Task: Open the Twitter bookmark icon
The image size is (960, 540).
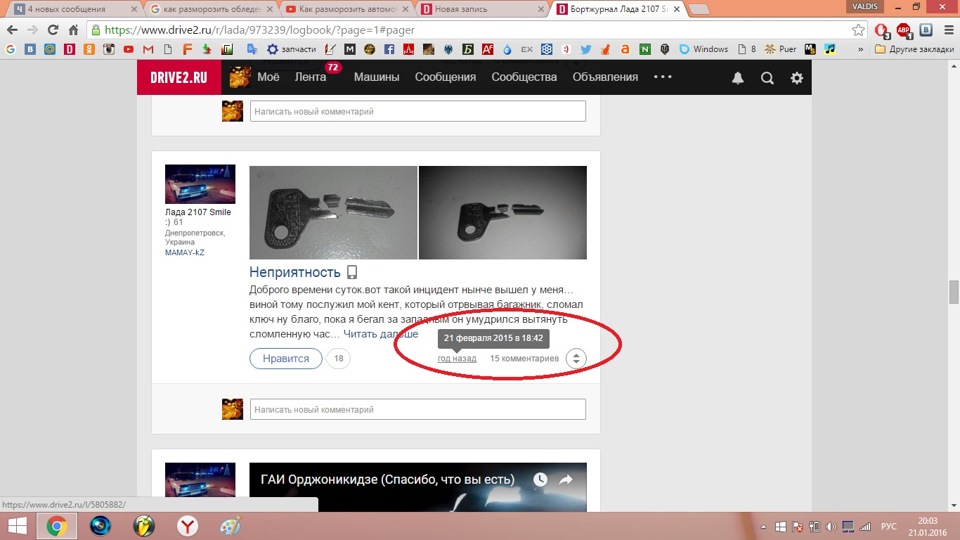Action: pos(586,49)
